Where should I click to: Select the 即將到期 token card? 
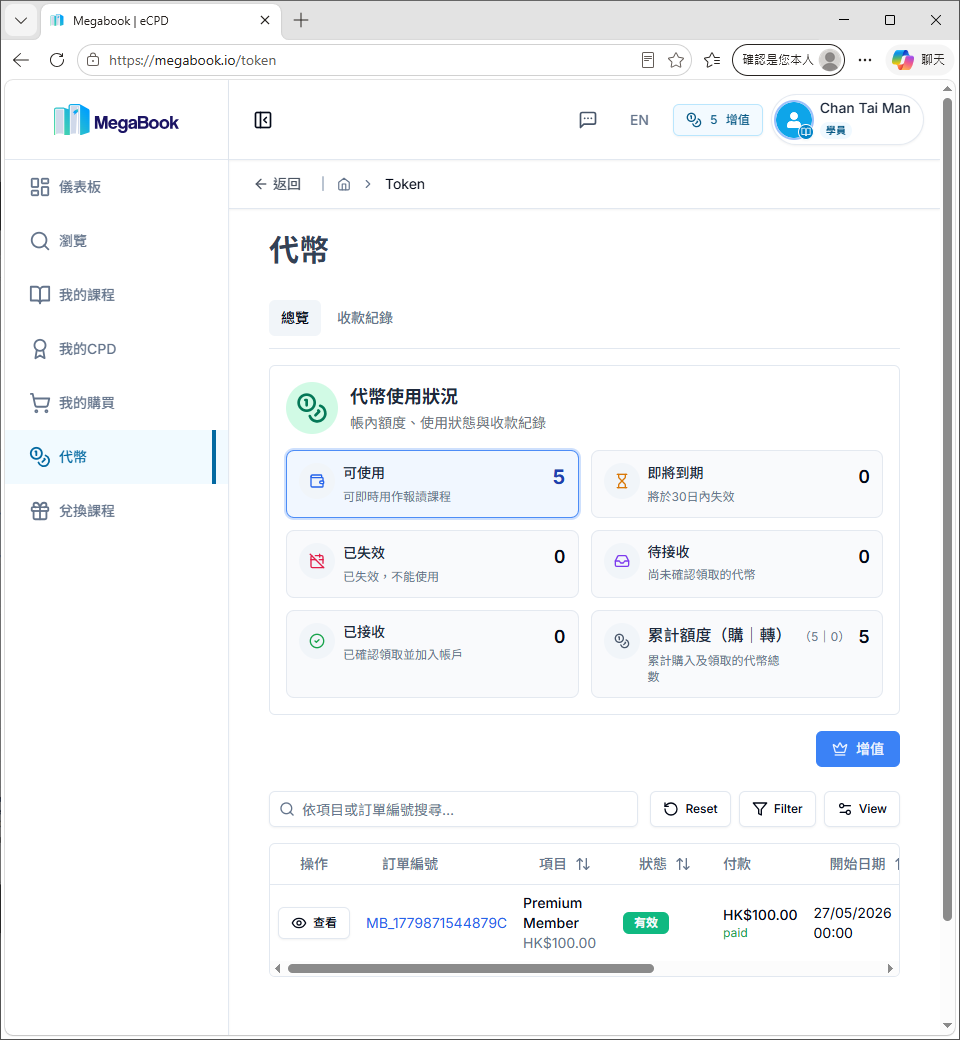736,484
